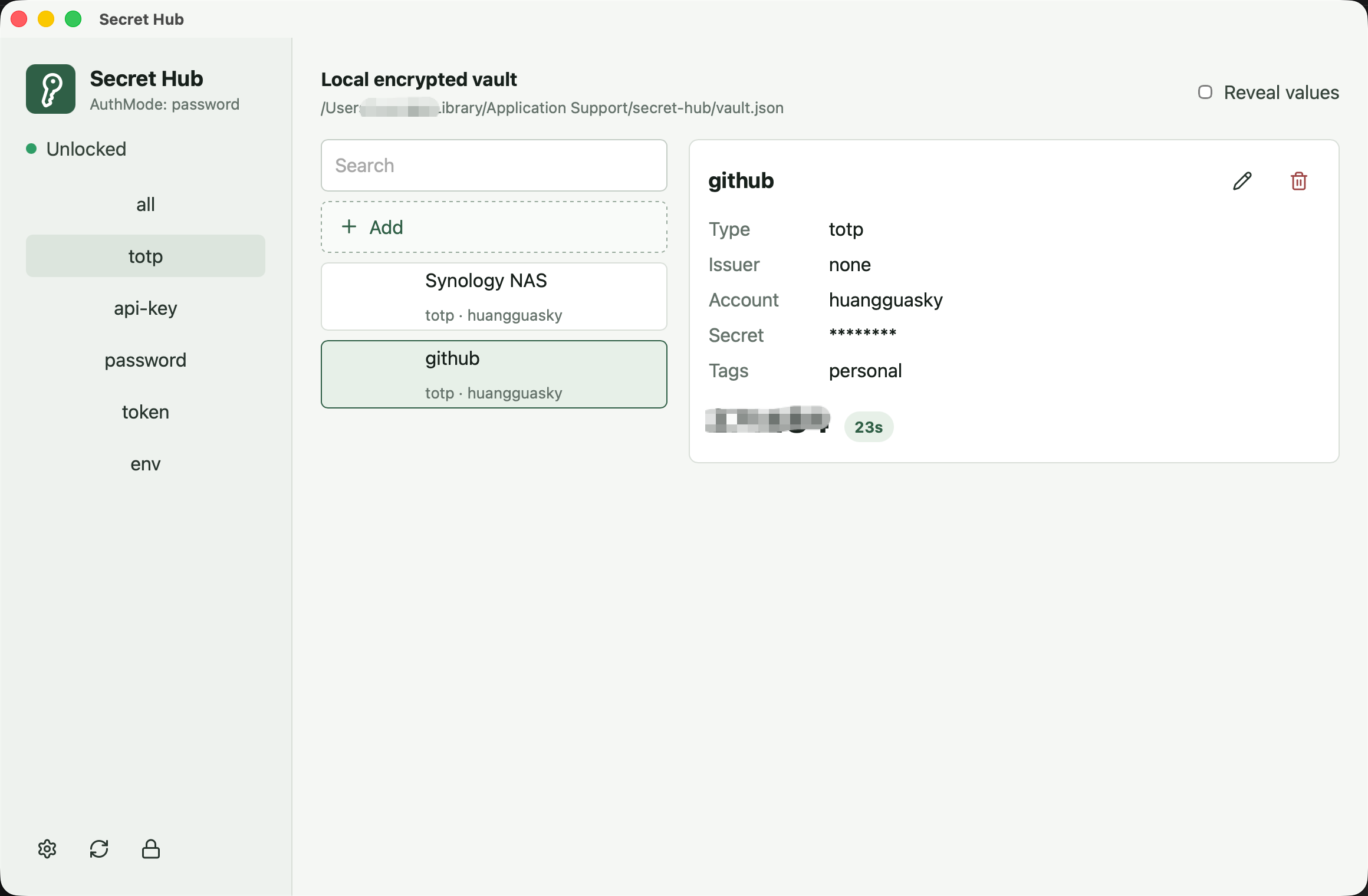Click the Local encrypted vault heading
1368x896 pixels.
pos(419,79)
